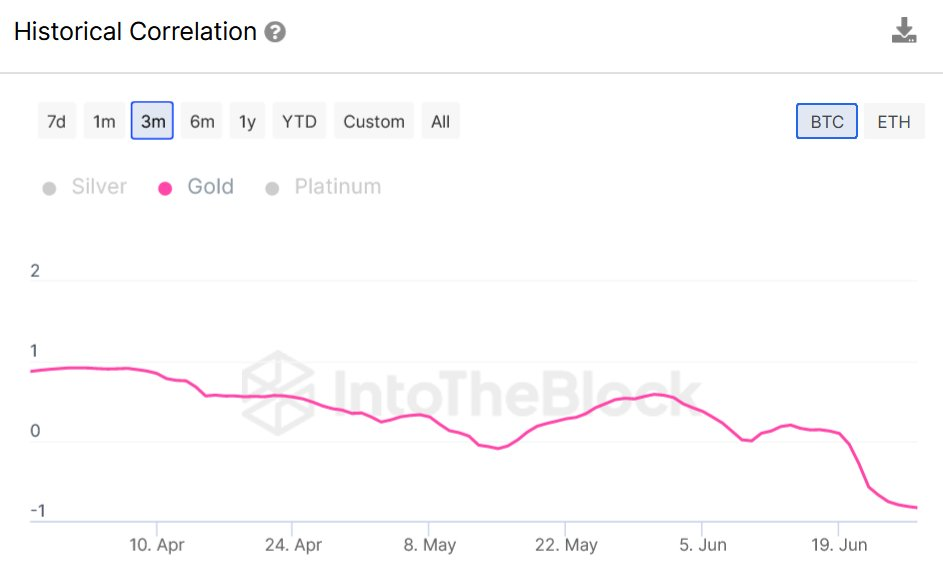
Task: Open the Custom date range picker
Action: click(373, 121)
